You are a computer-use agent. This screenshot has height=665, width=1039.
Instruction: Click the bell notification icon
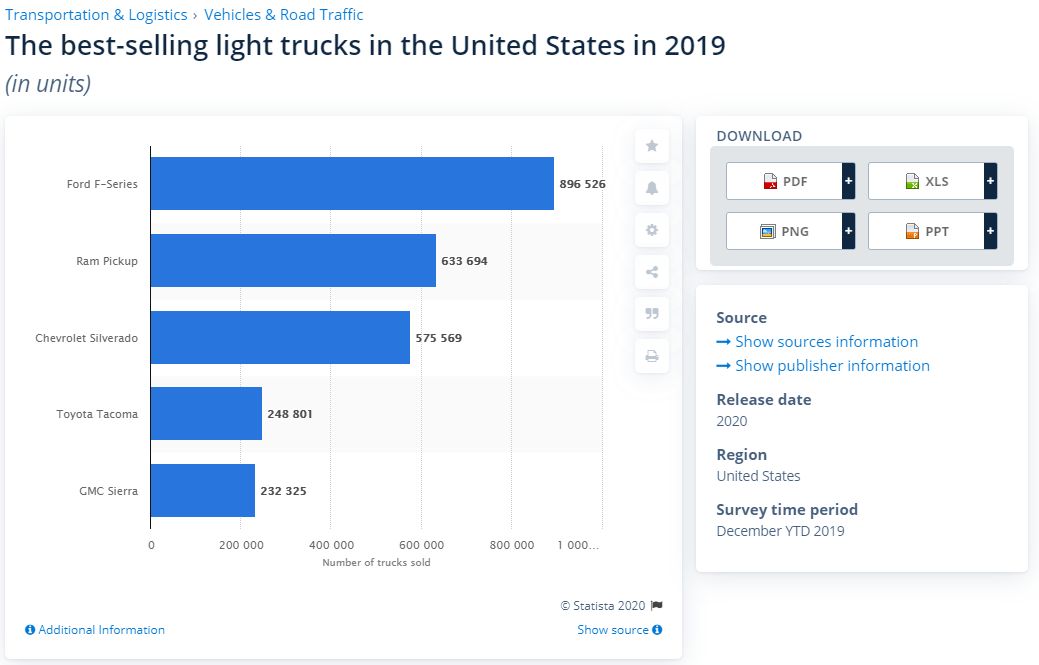tap(652, 188)
